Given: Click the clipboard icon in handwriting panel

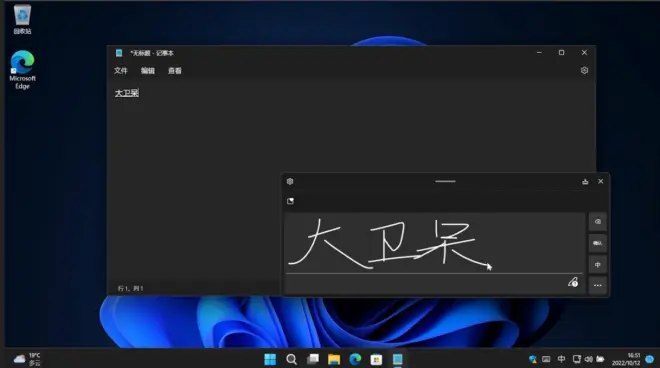Looking at the screenshot, I should pyautogui.click(x=290, y=201).
